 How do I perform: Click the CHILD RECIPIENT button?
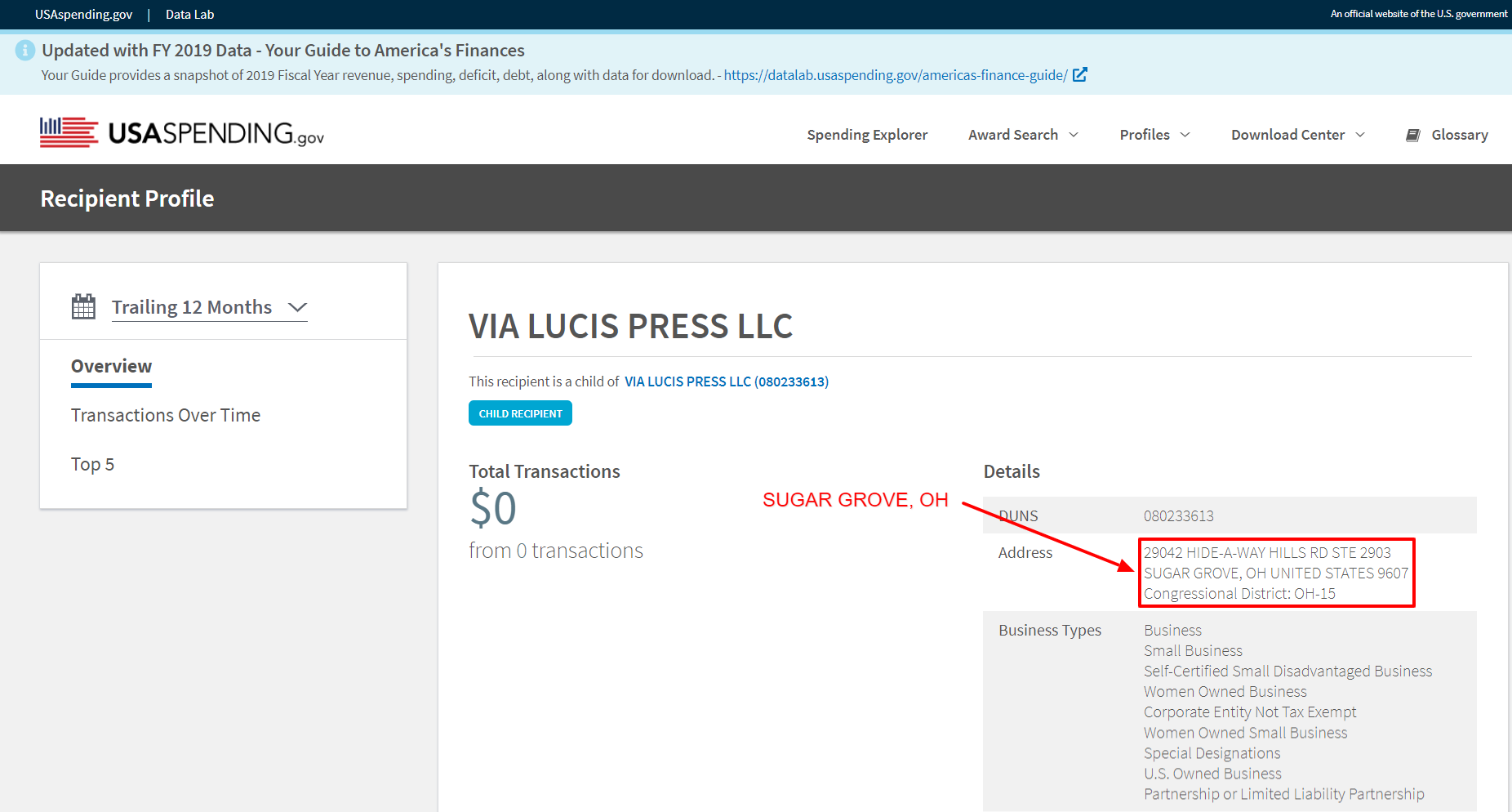[x=520, y=413]
